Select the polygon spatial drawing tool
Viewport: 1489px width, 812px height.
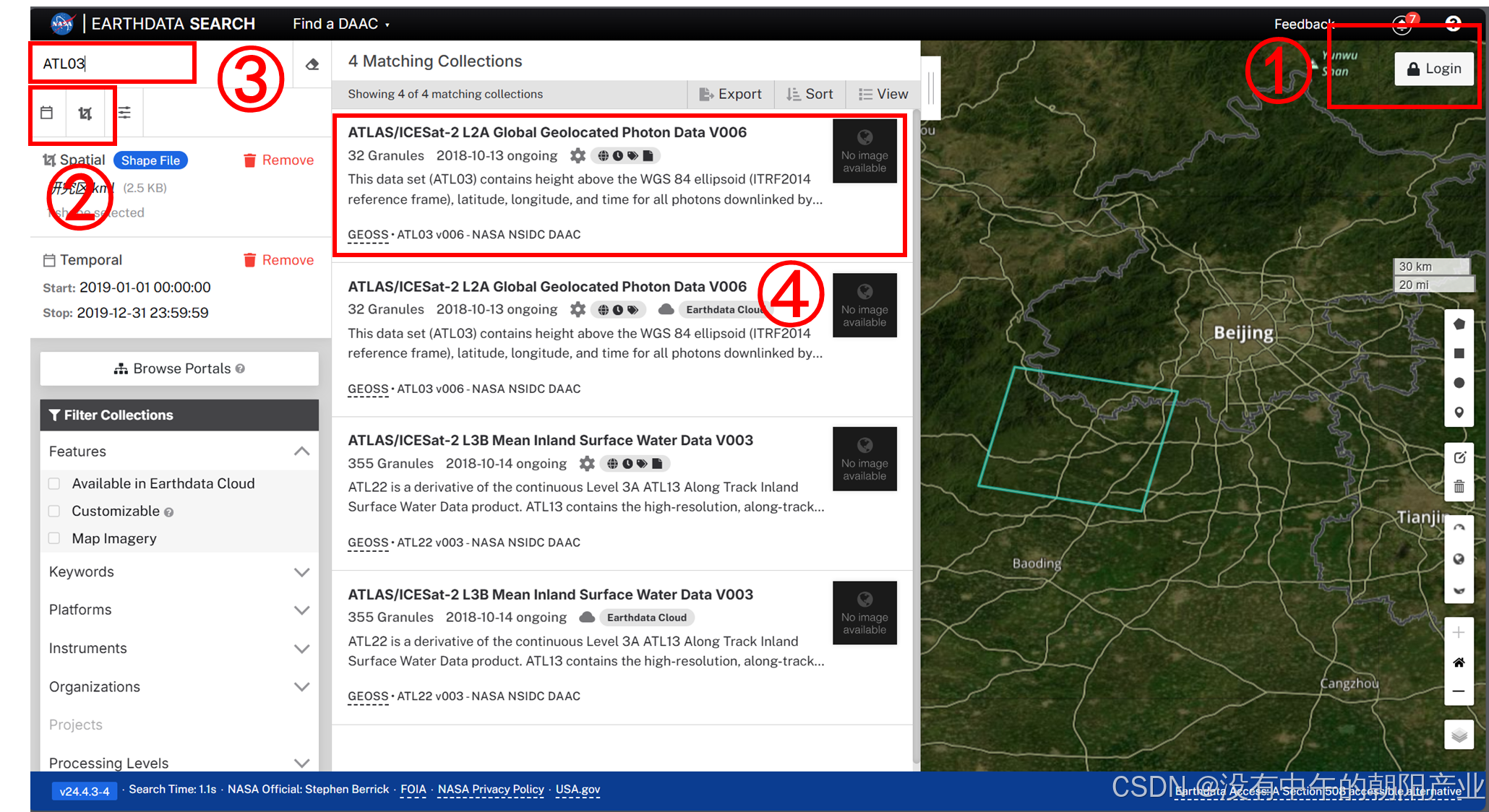click(1459, 324)
